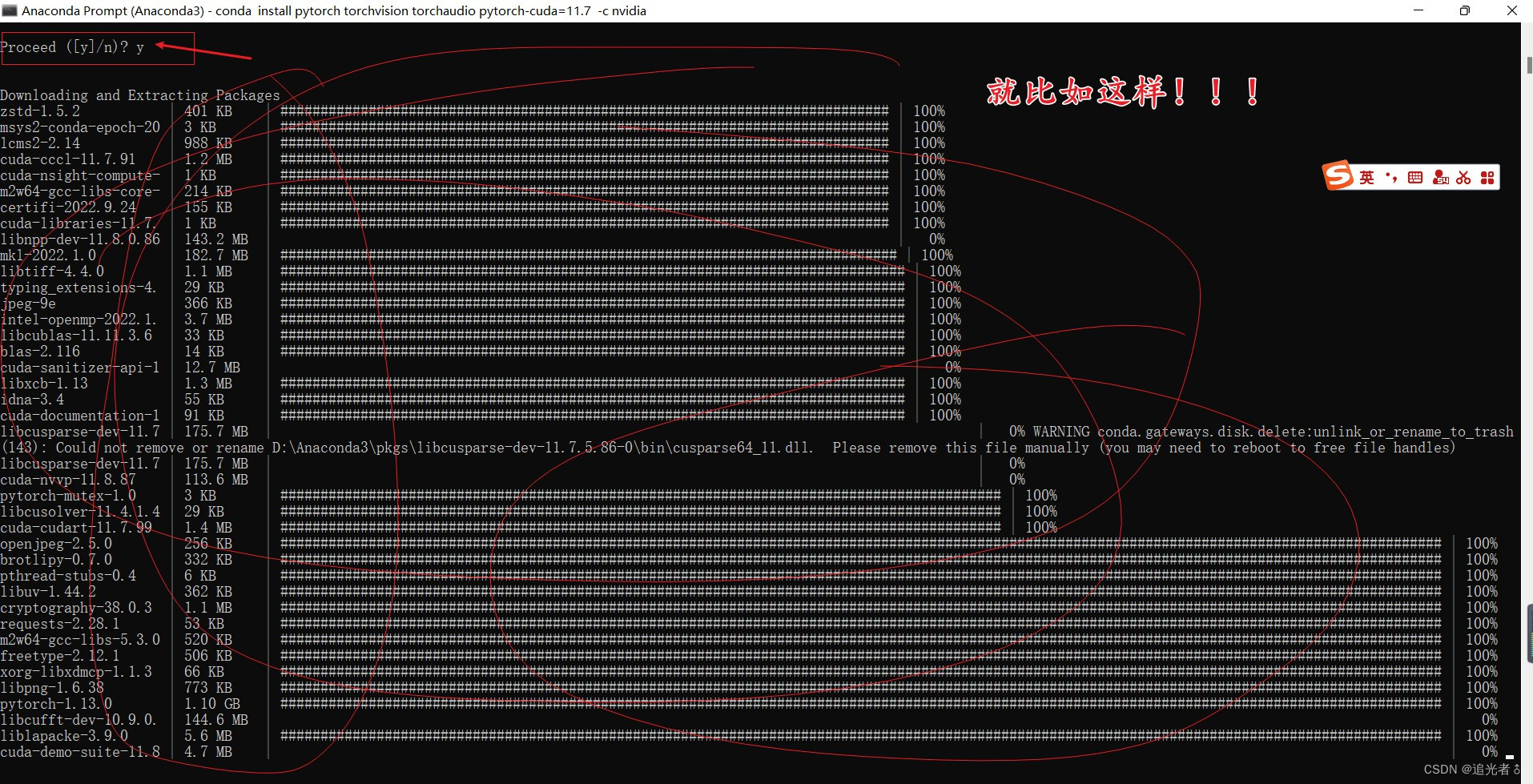
Task: Click the progress bar of the pytorch-1.13.0 row
Action: tap(861, 704)
